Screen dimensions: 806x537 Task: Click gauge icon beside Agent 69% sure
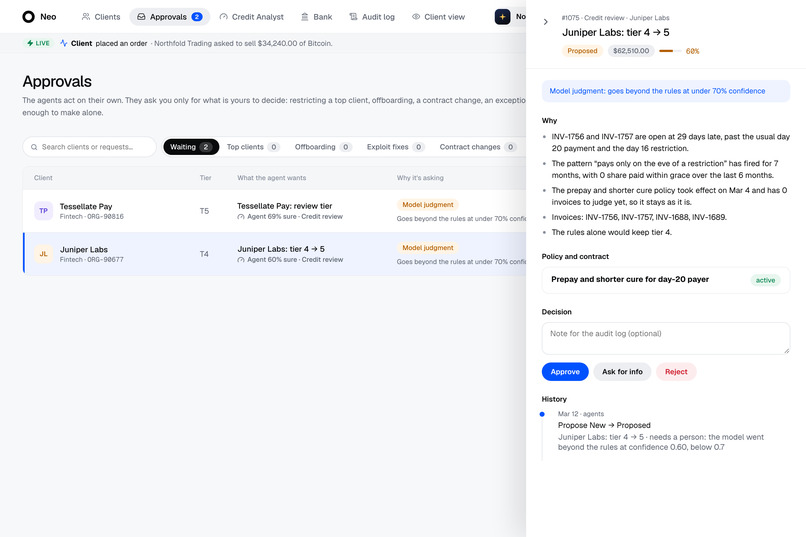coord(241,217)
